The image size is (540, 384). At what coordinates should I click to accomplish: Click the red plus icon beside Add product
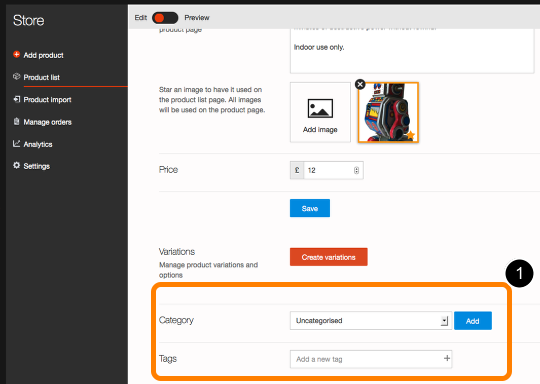(16, 54)
